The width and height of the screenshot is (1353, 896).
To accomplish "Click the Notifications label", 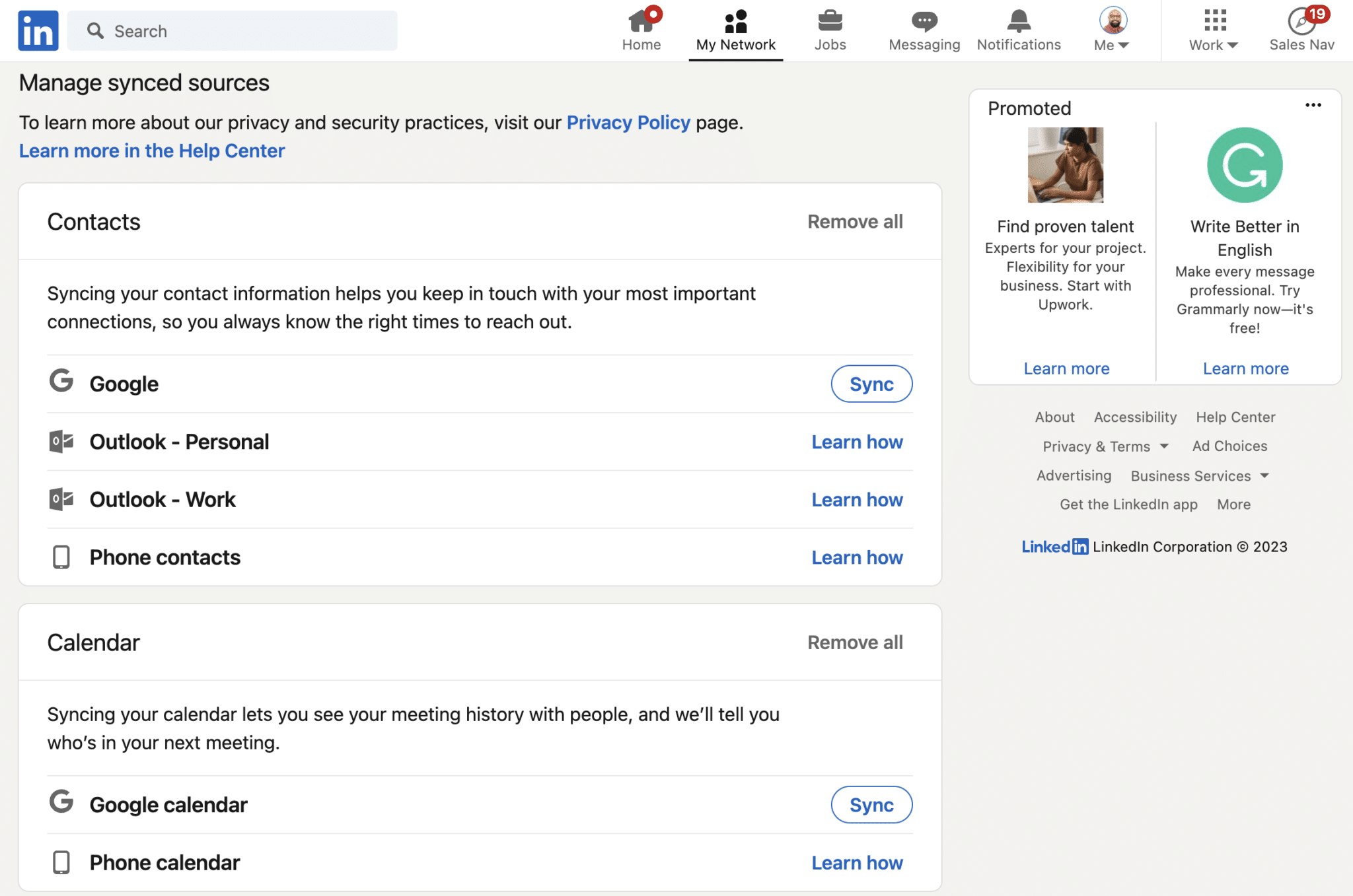I will (x=1019, y=45).
